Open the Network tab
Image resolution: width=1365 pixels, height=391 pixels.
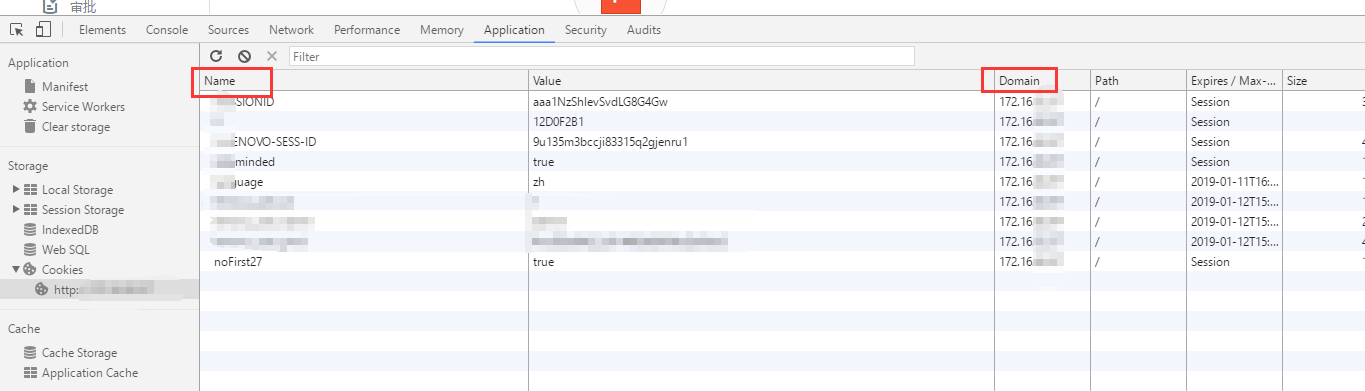point(291,30)
